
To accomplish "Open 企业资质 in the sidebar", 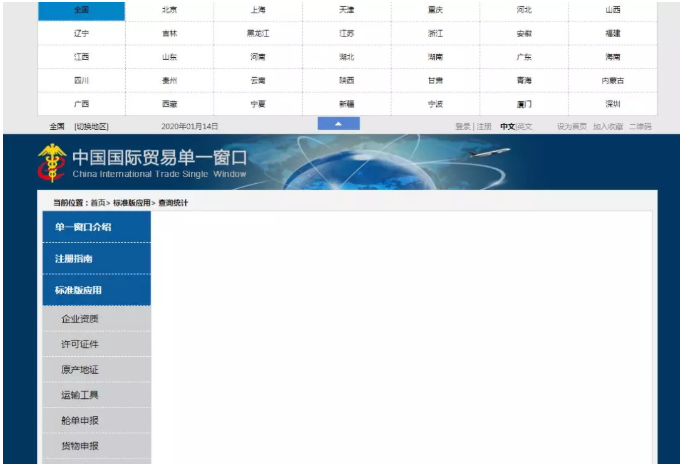I will [96, 319].
